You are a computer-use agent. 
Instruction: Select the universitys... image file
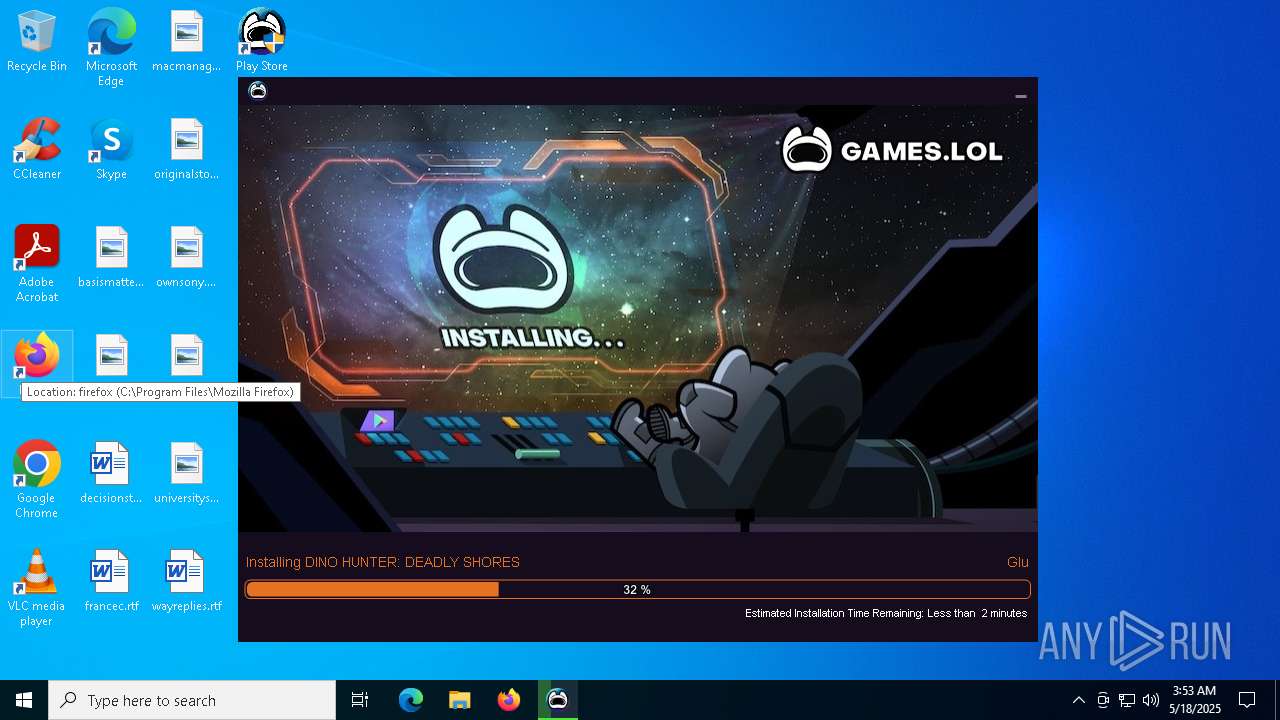[x=186, y=474]
